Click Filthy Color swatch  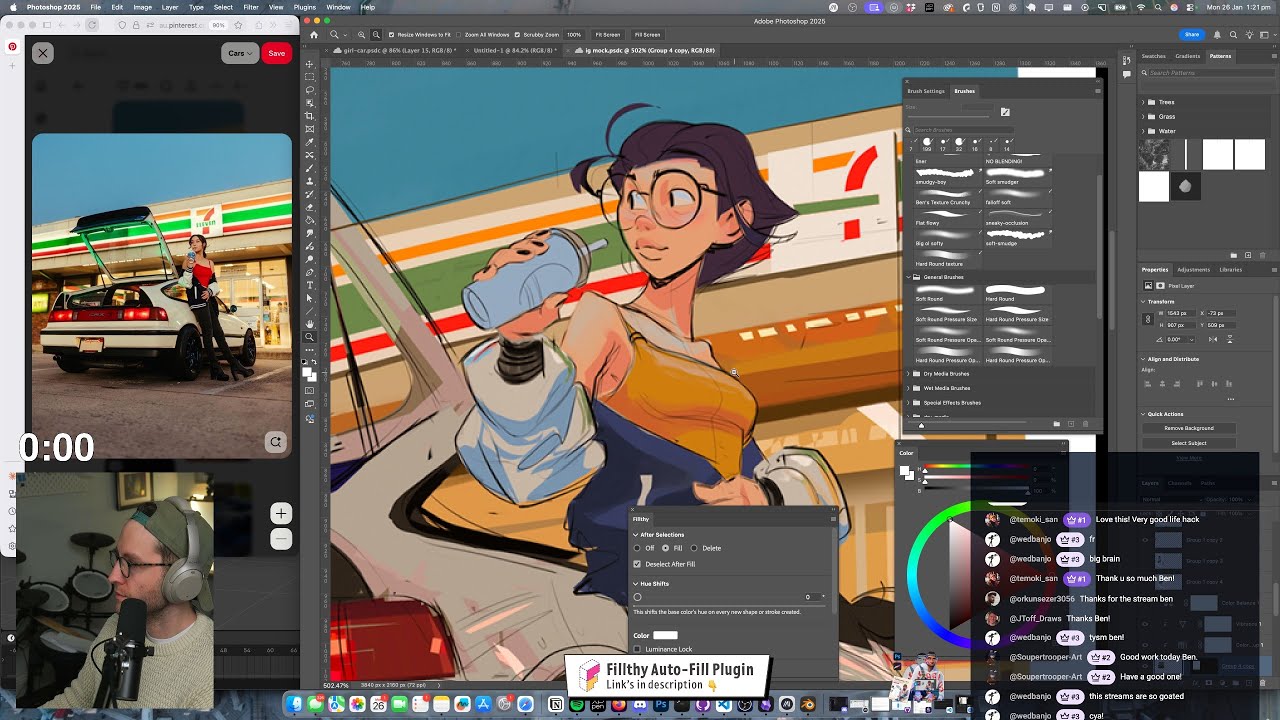click(665, 635)
